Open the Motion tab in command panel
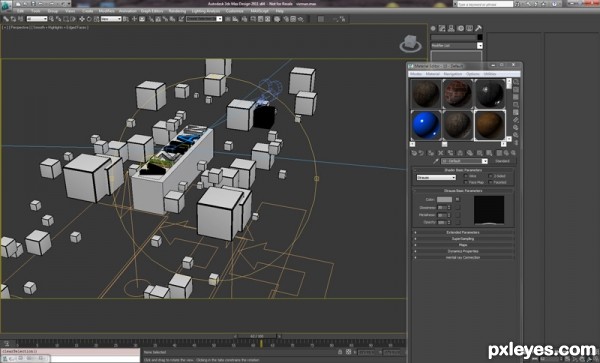 click(460, 28)
